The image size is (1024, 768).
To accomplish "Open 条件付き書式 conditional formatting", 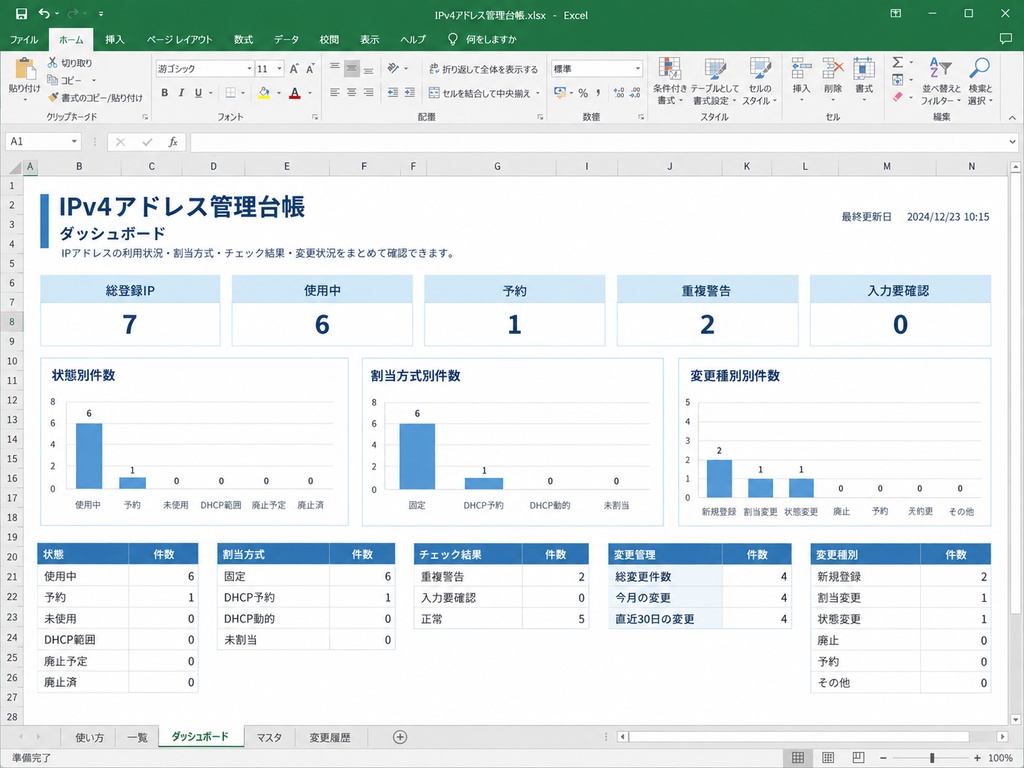I will coord(669,81).
